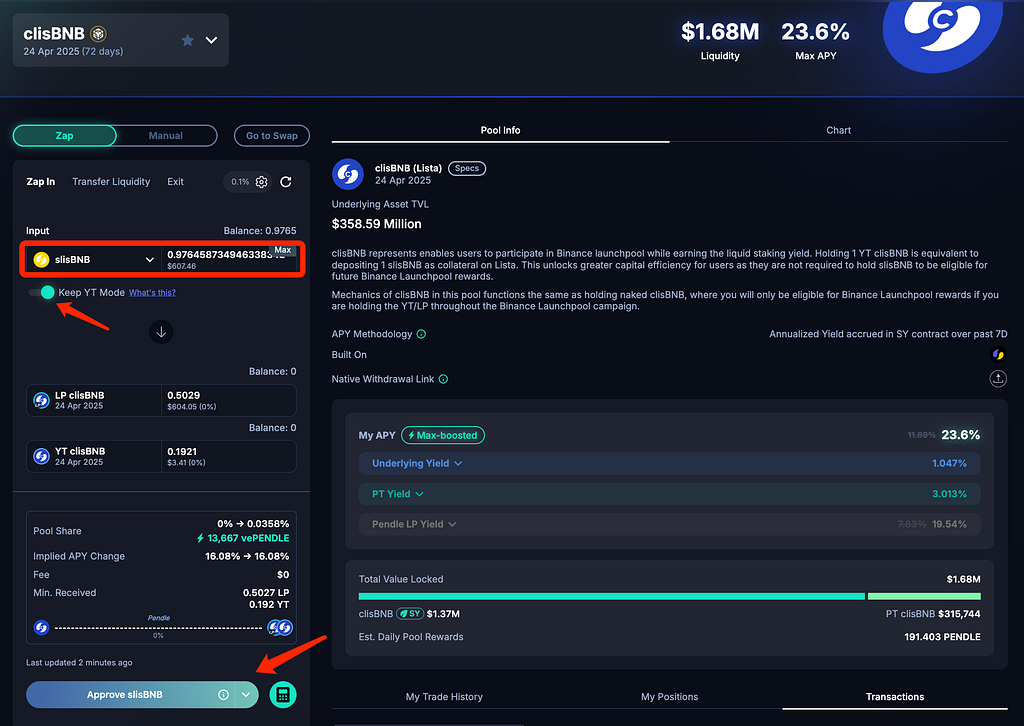The height and width of the screenshot is (726, 1024).
Task: Click the clisBNB (Lista) pool logo
Action: [x=348, y=174]
